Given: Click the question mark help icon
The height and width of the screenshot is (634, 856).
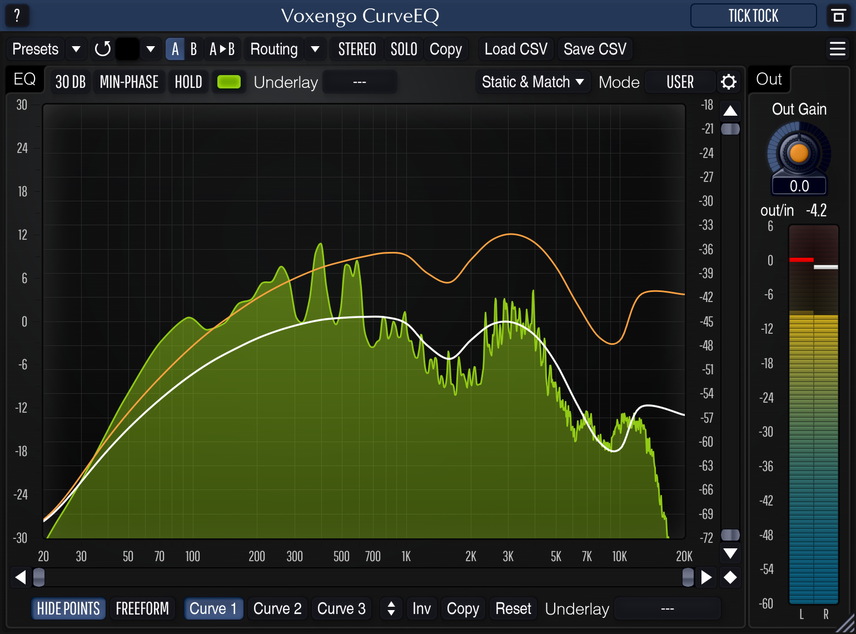Looking at the screenshot, I should [17, 16].
